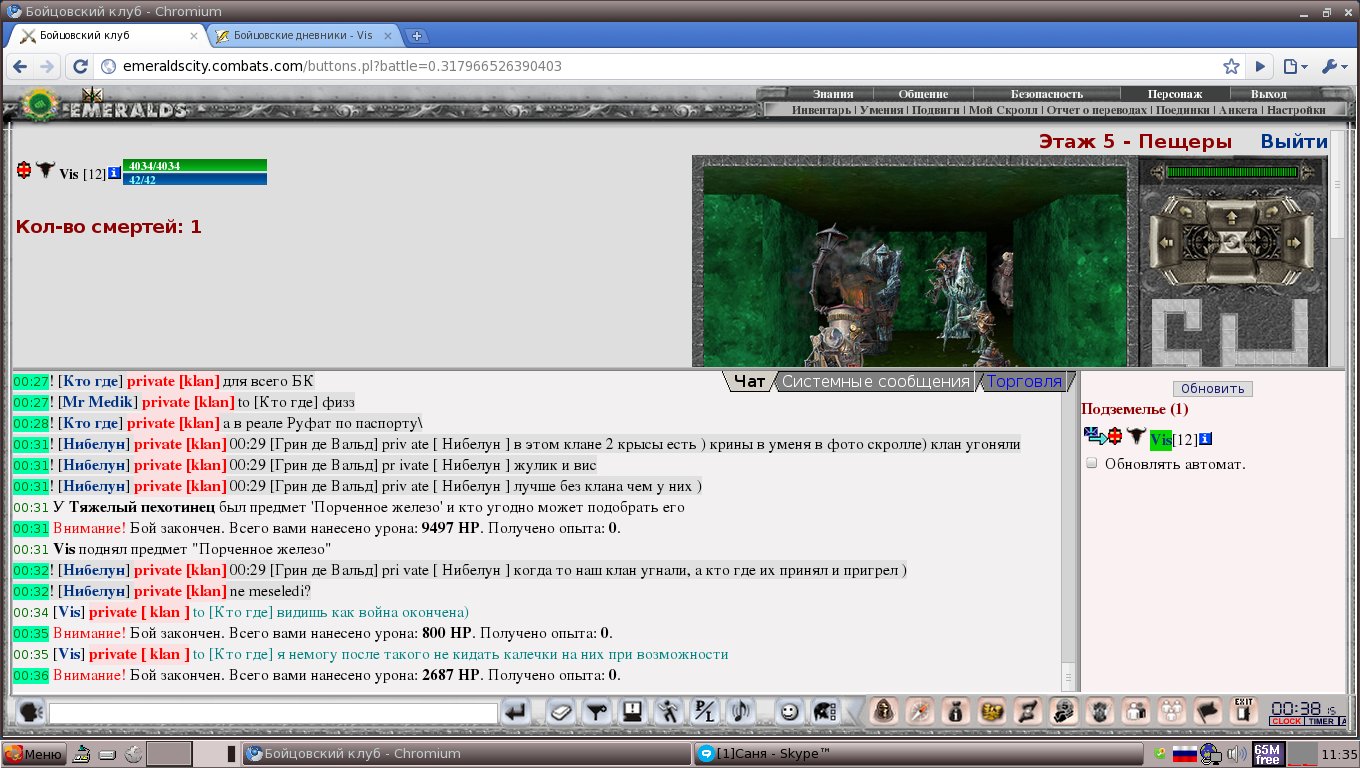Screen dimensions: 1360x768
Task: Open the Chromium page menu dropdown
Action: click(1296, 67)
